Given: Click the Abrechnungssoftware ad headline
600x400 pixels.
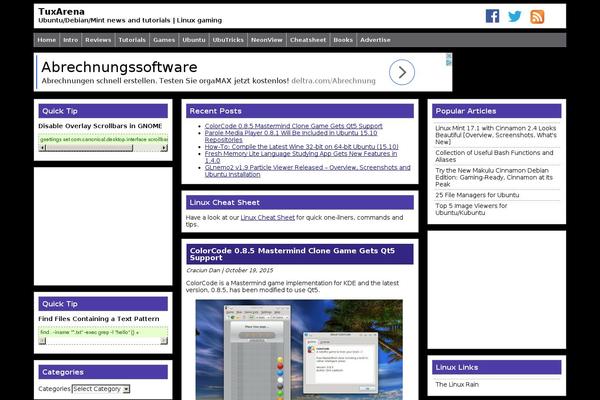Looking at the screenshot, I should tap(119, 67).
